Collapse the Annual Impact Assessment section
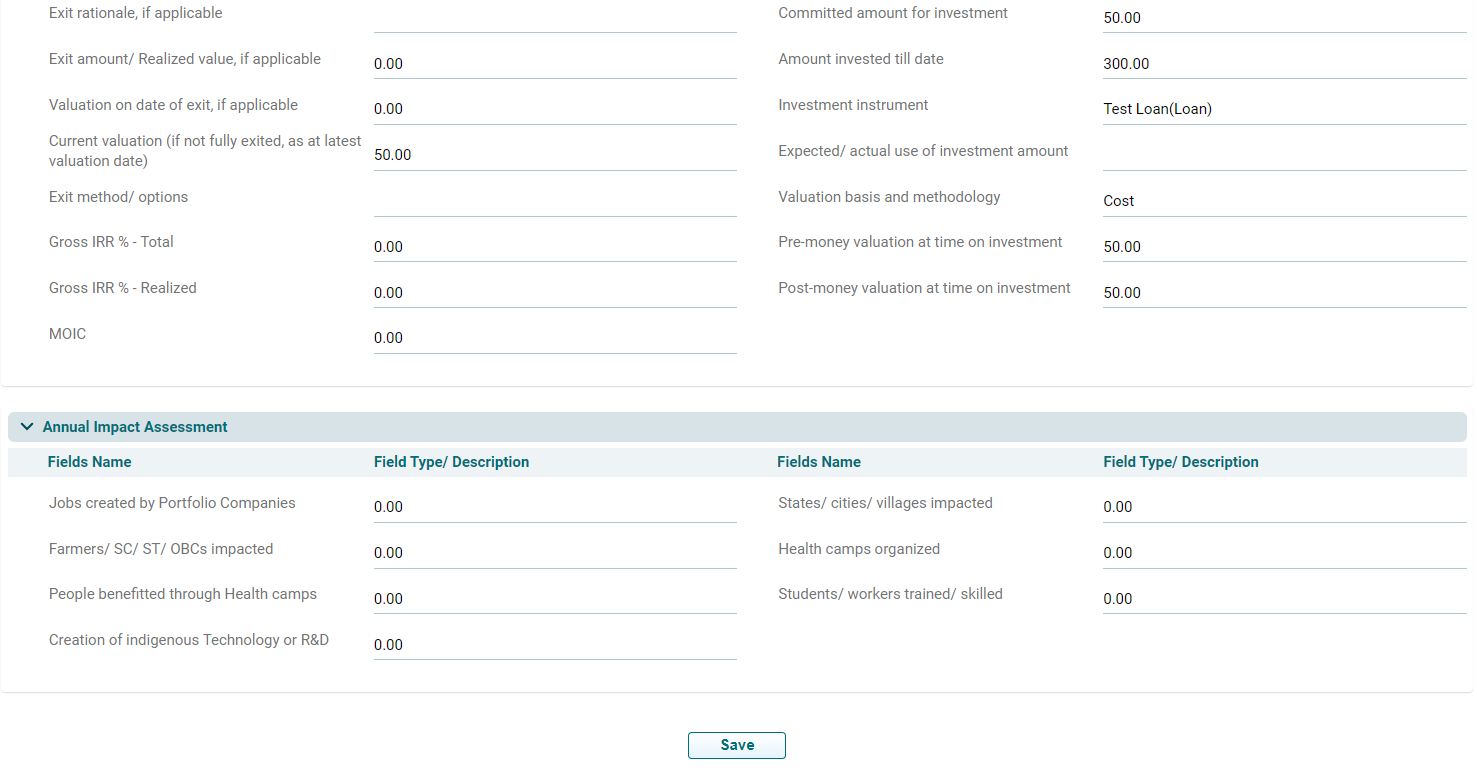The width and height of the screenshot is (1477, 774). point(27,427)
